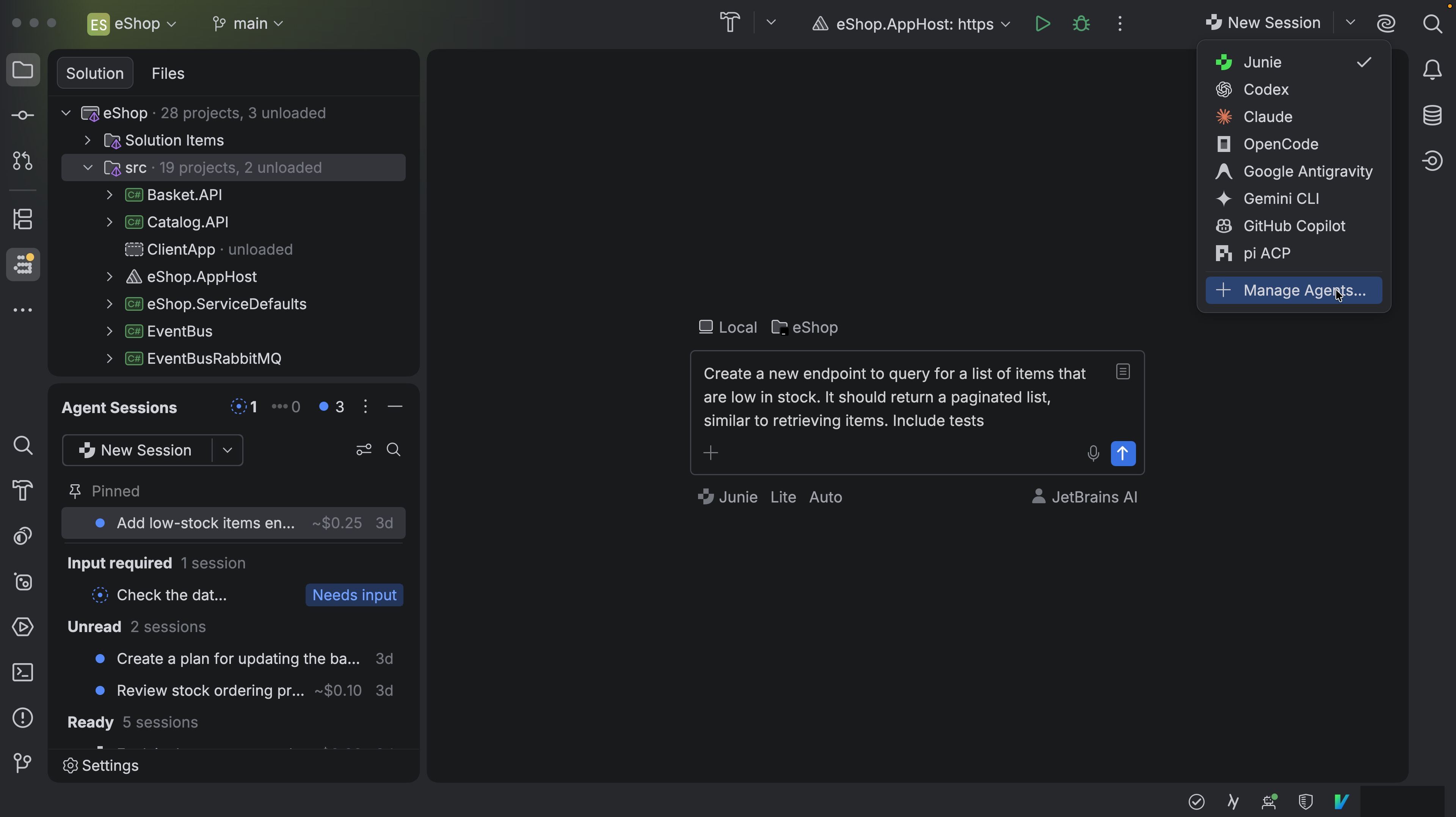Click the JetBrains AI account label

pos(1084,497)
